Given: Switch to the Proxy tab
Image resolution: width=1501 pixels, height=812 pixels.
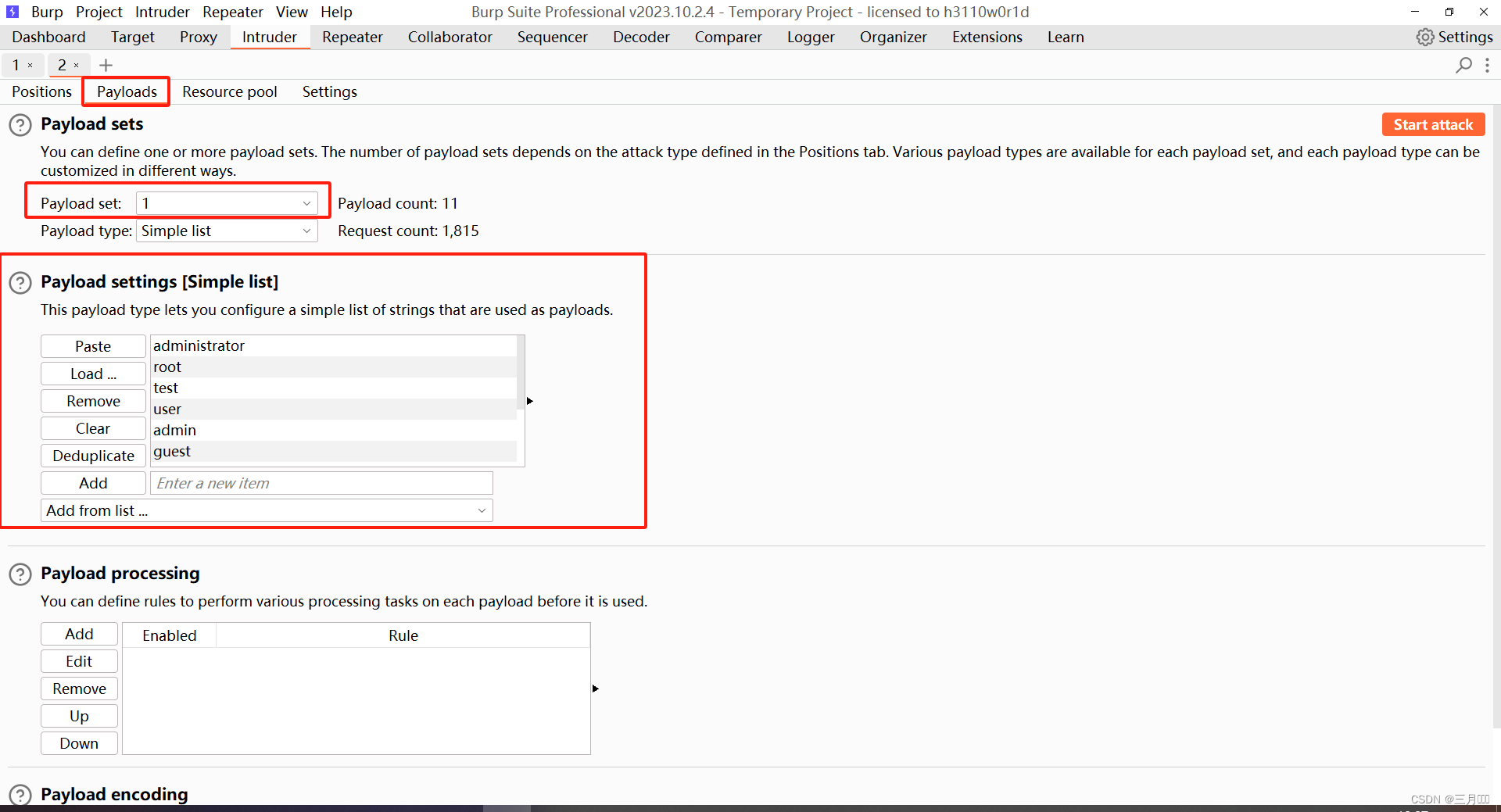Looking at the screenshot, I should click(199, 37).
